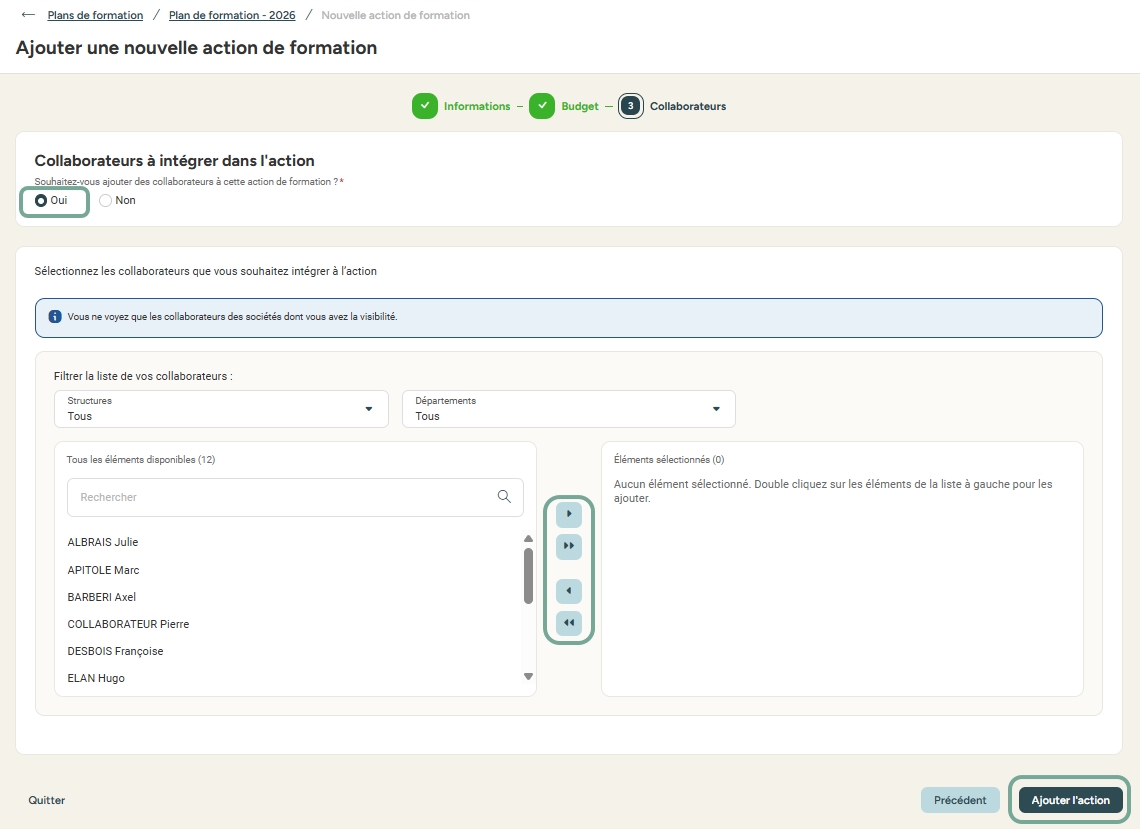The width and height of the screenshot is (1140, 829).
Task: Select the Oui radio button
Action: click(x=41, y=200)
